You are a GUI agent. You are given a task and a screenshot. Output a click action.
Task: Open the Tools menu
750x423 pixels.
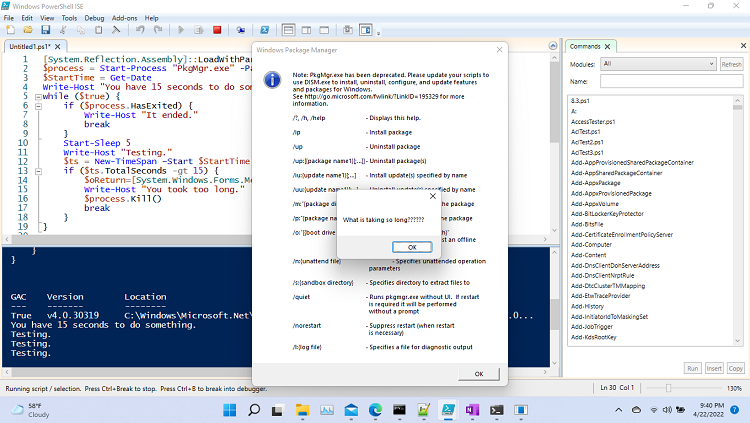click(69, 18)
